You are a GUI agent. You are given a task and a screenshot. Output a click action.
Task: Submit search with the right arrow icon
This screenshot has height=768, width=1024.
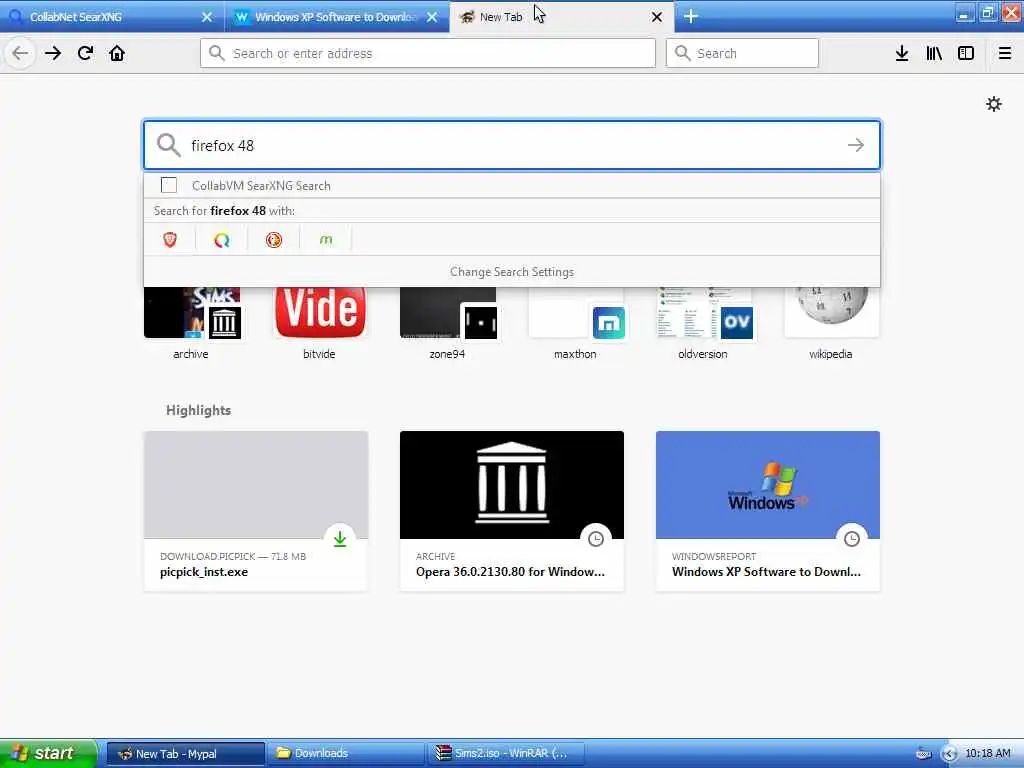856,145
